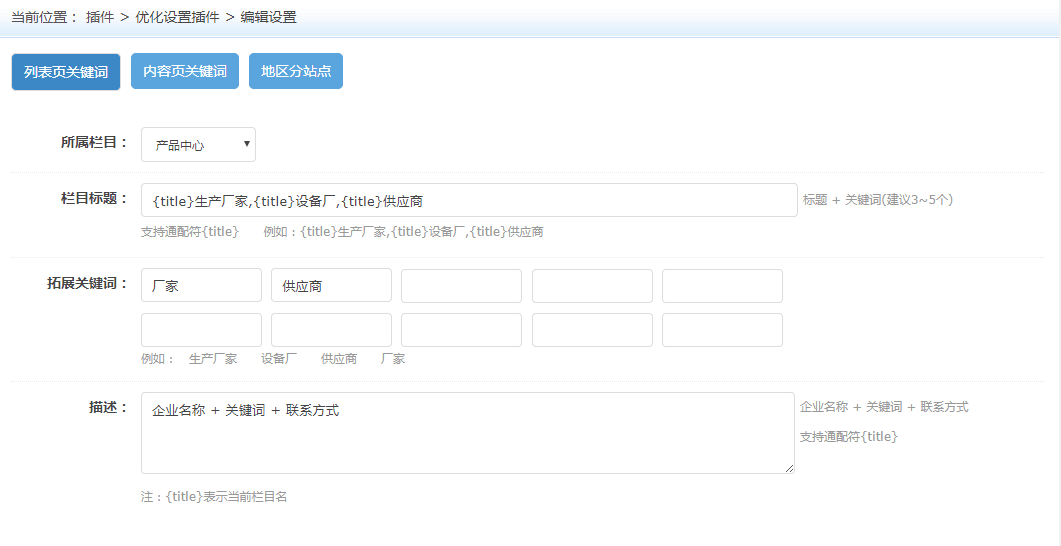This screenshot has height=546, width=1061.
Task: Click the first 拓展关键词 field in the second row
Action: pos(201,330)
